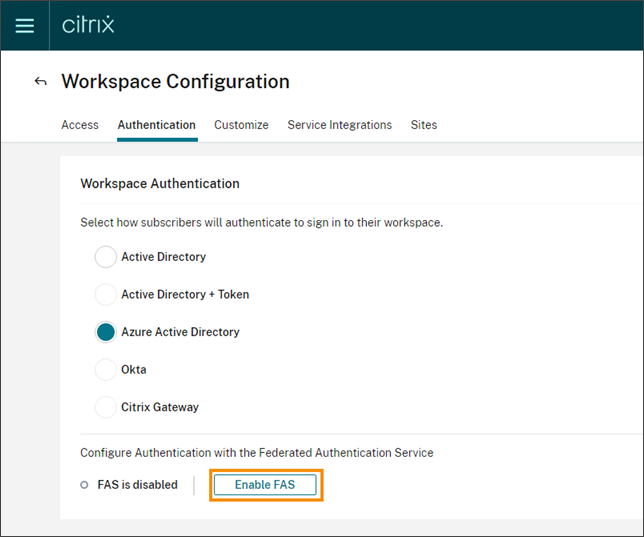Click the Workspace Configuration page title

(x=175, y=81)
